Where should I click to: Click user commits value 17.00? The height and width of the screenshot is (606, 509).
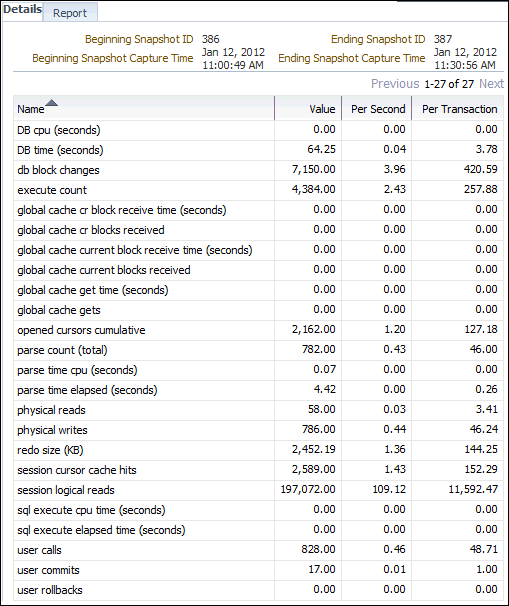point(322,570)
